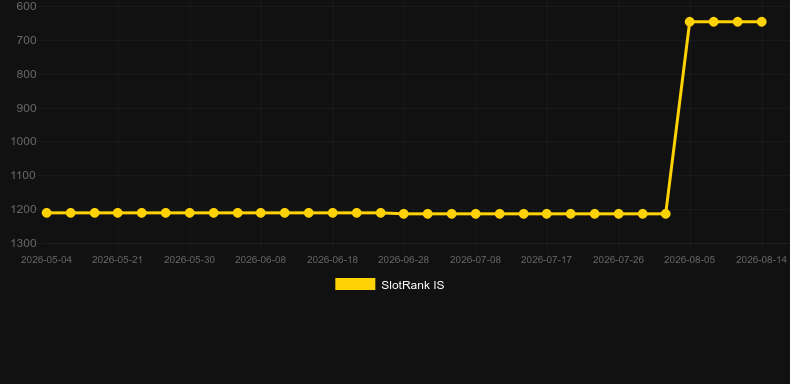Click the 2026-05-30 x-axis date label
The width and height of the screenshot is (790, 384).
[189, 260]
